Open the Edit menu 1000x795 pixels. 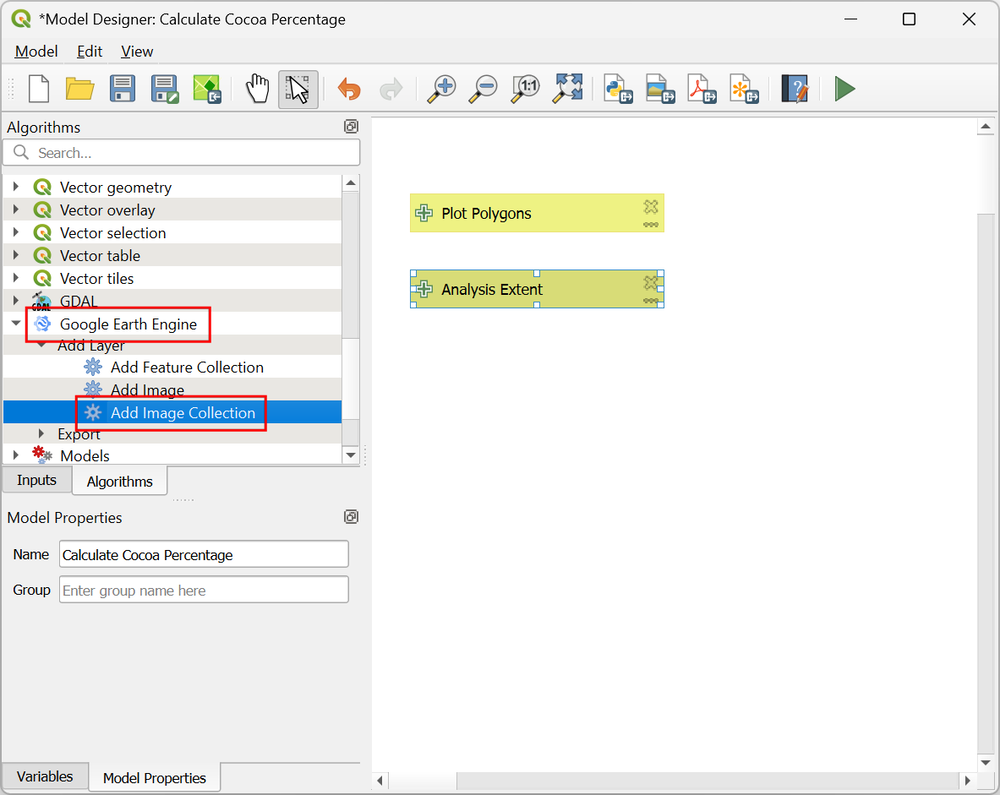pos(89,52)
